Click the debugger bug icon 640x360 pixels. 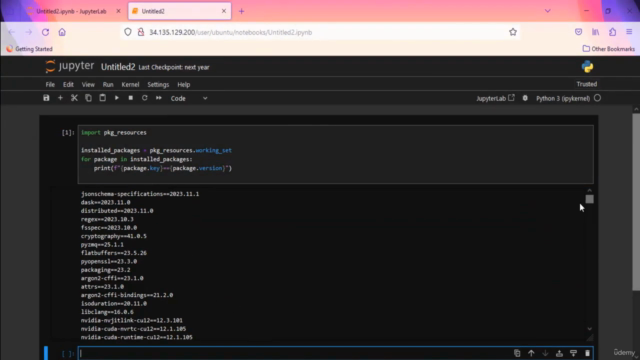(x=525, y=98)
